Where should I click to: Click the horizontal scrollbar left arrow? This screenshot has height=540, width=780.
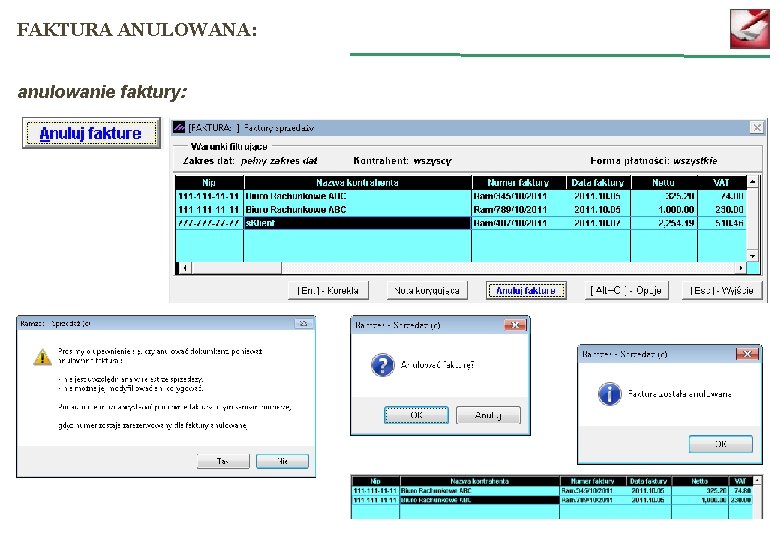tap(185, 268)
